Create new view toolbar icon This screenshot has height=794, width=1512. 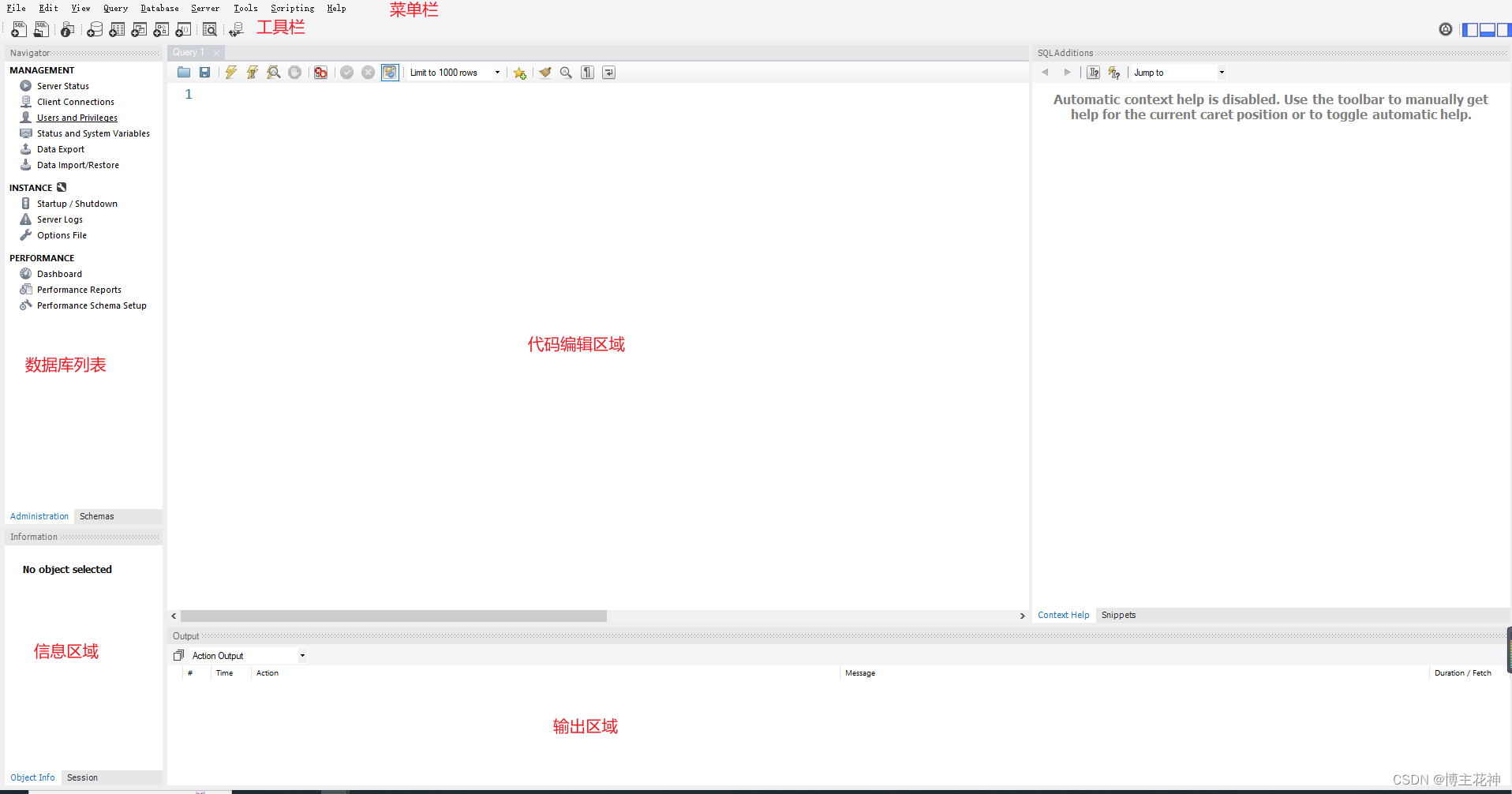139,29
